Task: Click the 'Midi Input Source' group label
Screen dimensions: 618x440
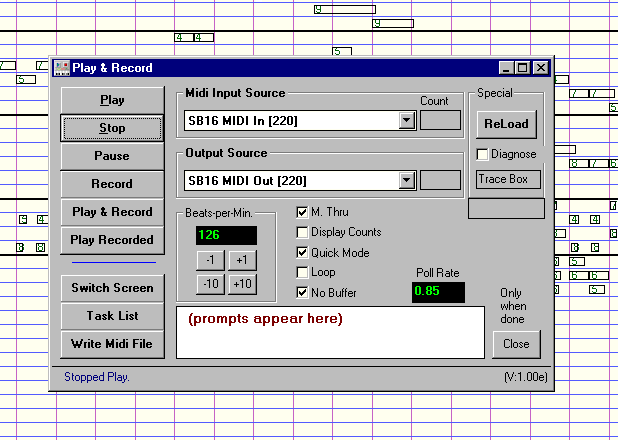Action: [235, 93]
